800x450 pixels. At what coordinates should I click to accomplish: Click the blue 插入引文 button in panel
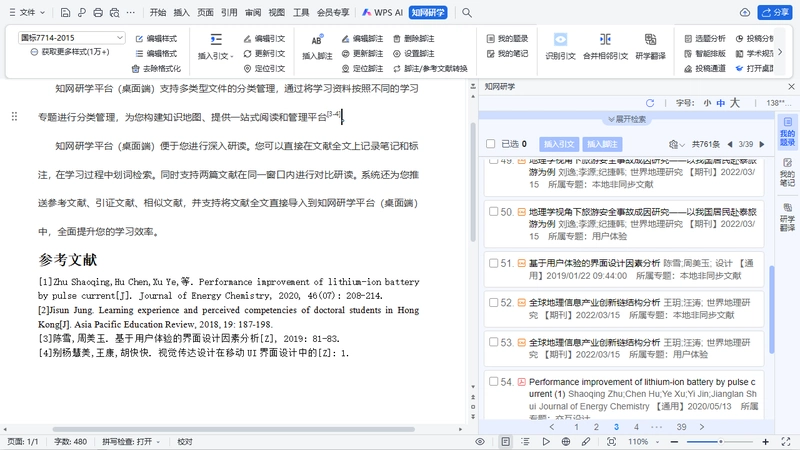coord(559,144)
